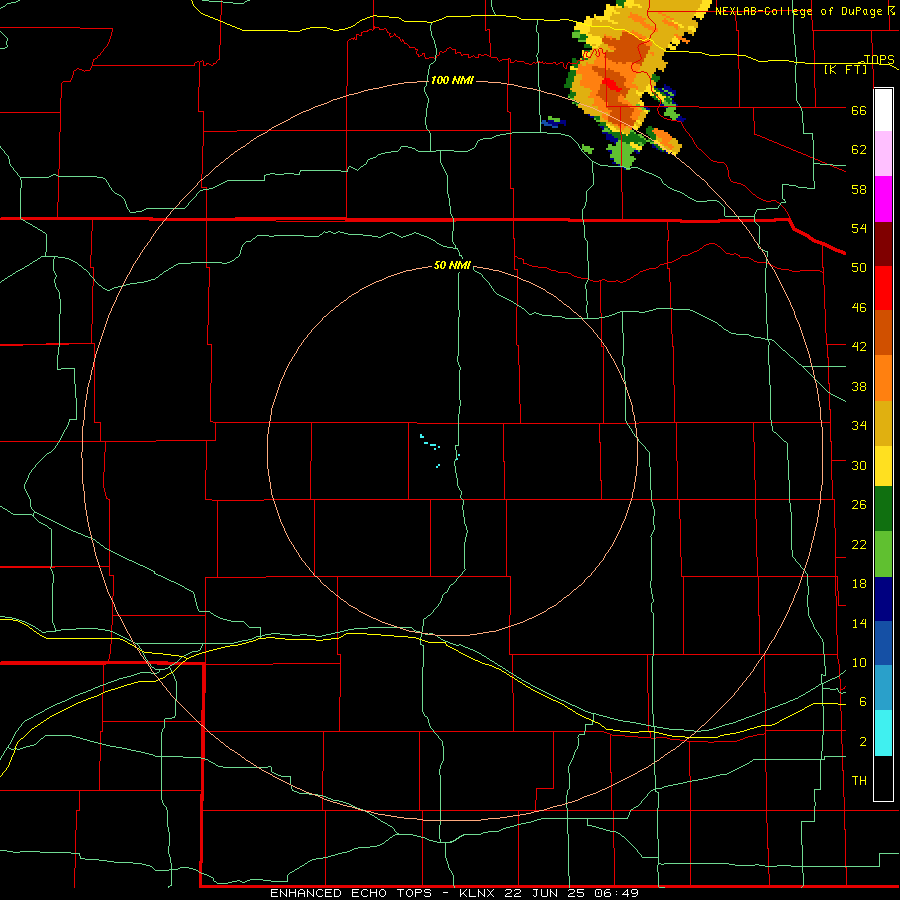Screen dimensions: 900x900
Task: Click the legend value '54'
Action: (x=859, y=228)
